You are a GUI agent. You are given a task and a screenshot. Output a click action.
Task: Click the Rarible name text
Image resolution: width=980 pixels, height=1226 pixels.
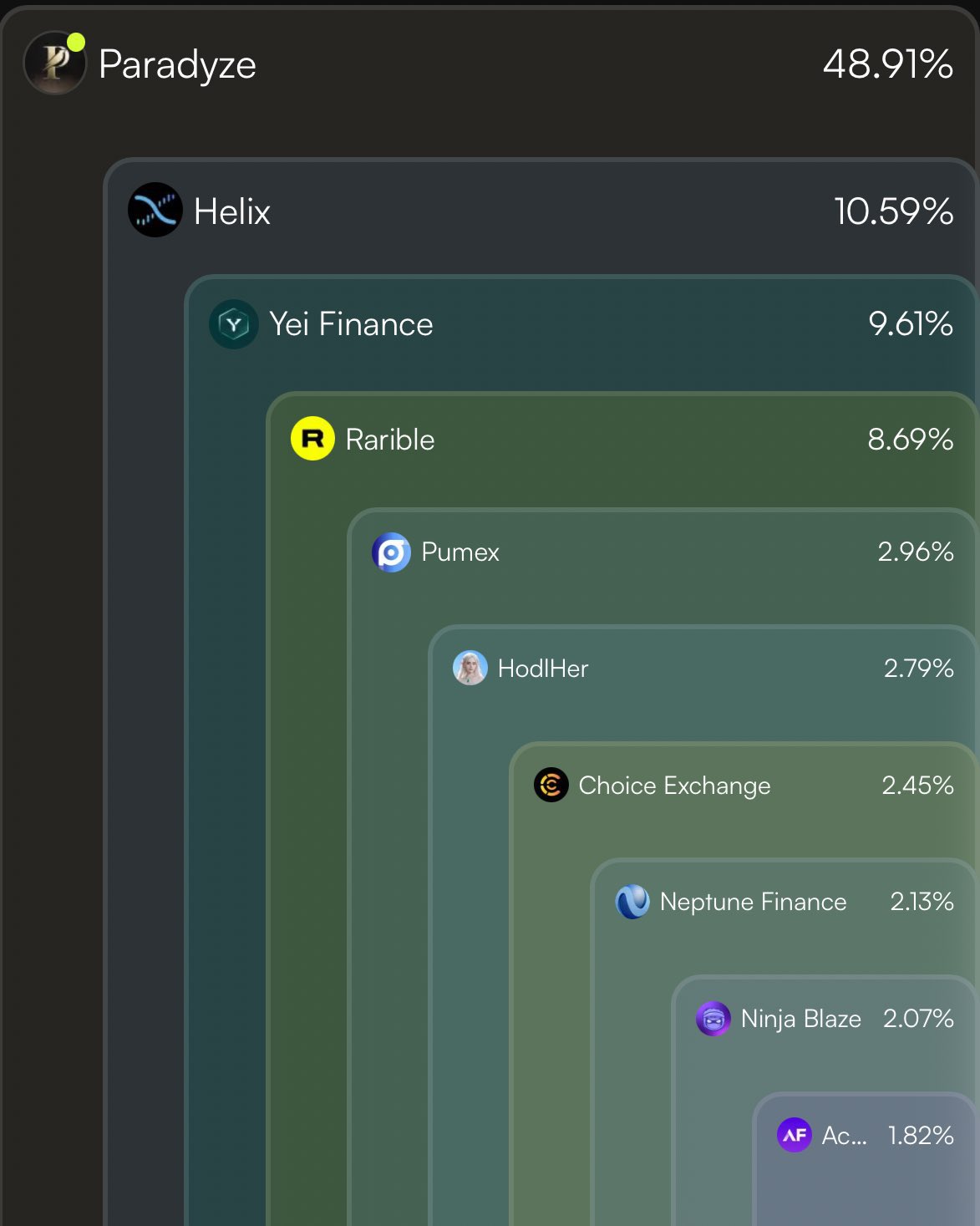[x=390, y=440]
